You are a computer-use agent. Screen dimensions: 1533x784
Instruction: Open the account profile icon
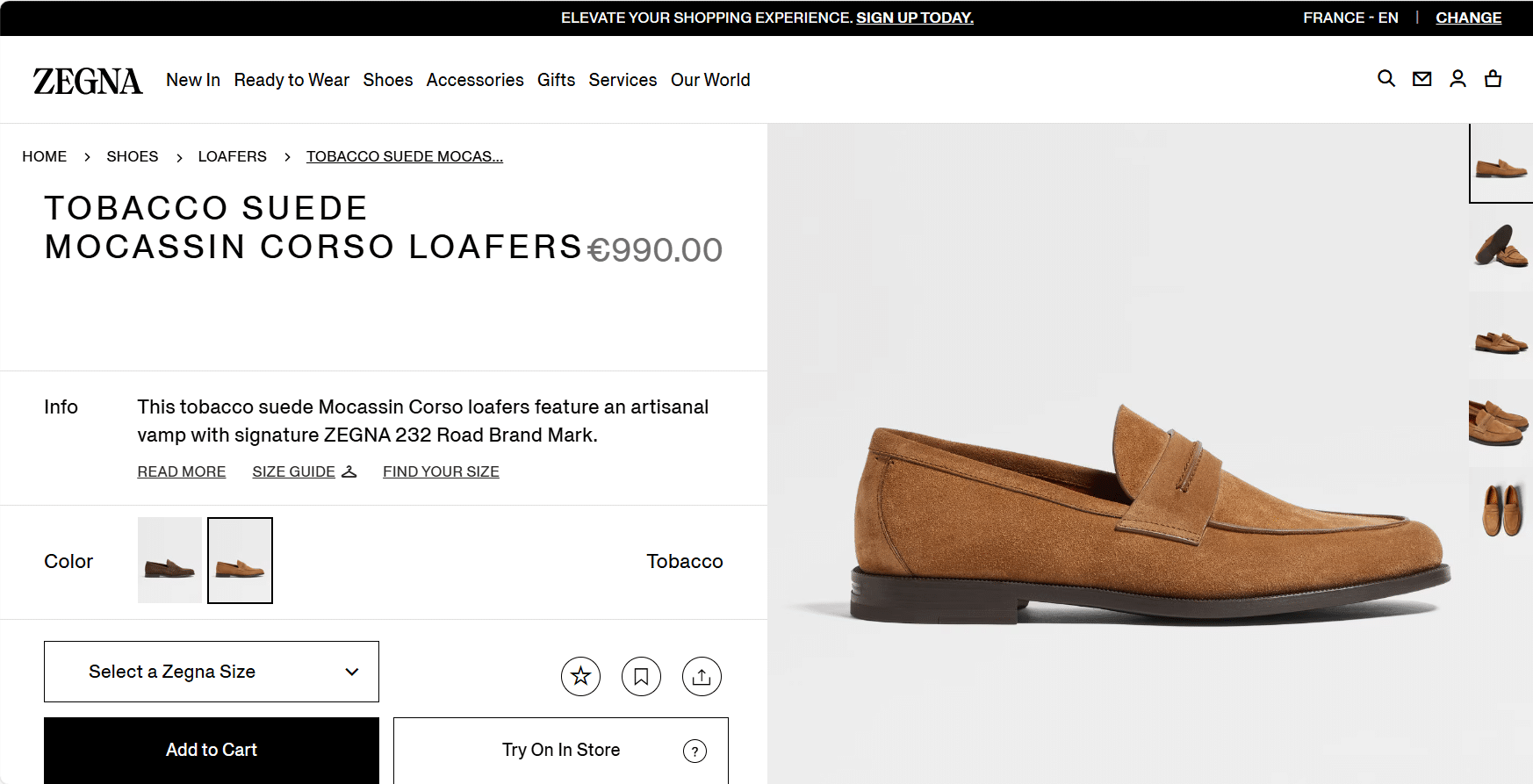point(1457,79)
